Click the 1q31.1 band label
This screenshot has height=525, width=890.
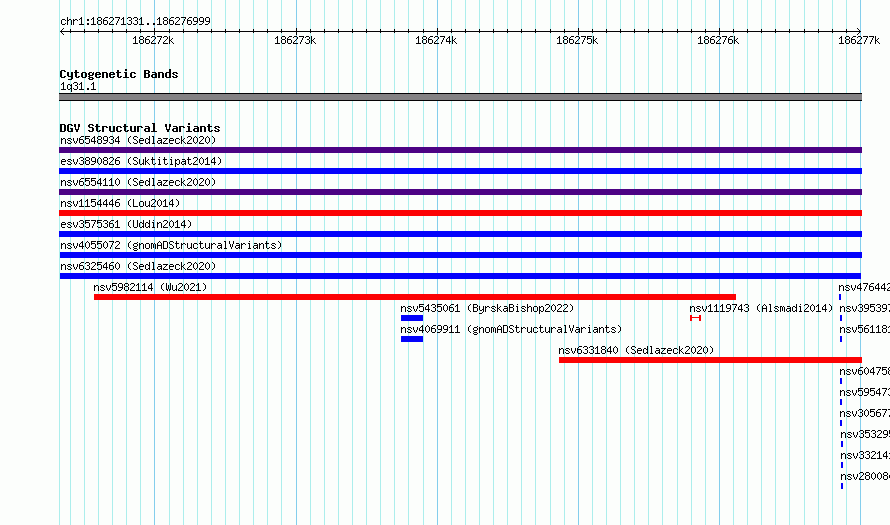[x=78, y=86]
